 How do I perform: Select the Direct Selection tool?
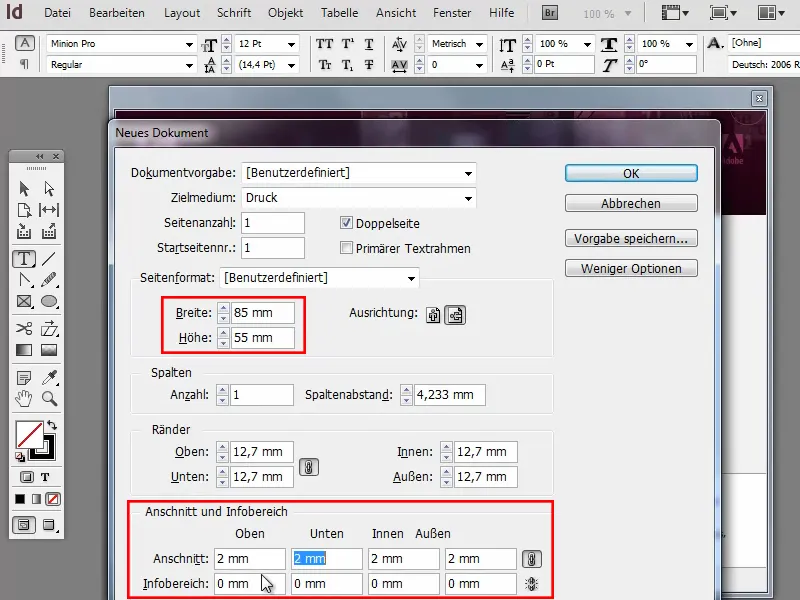[49, 189]
